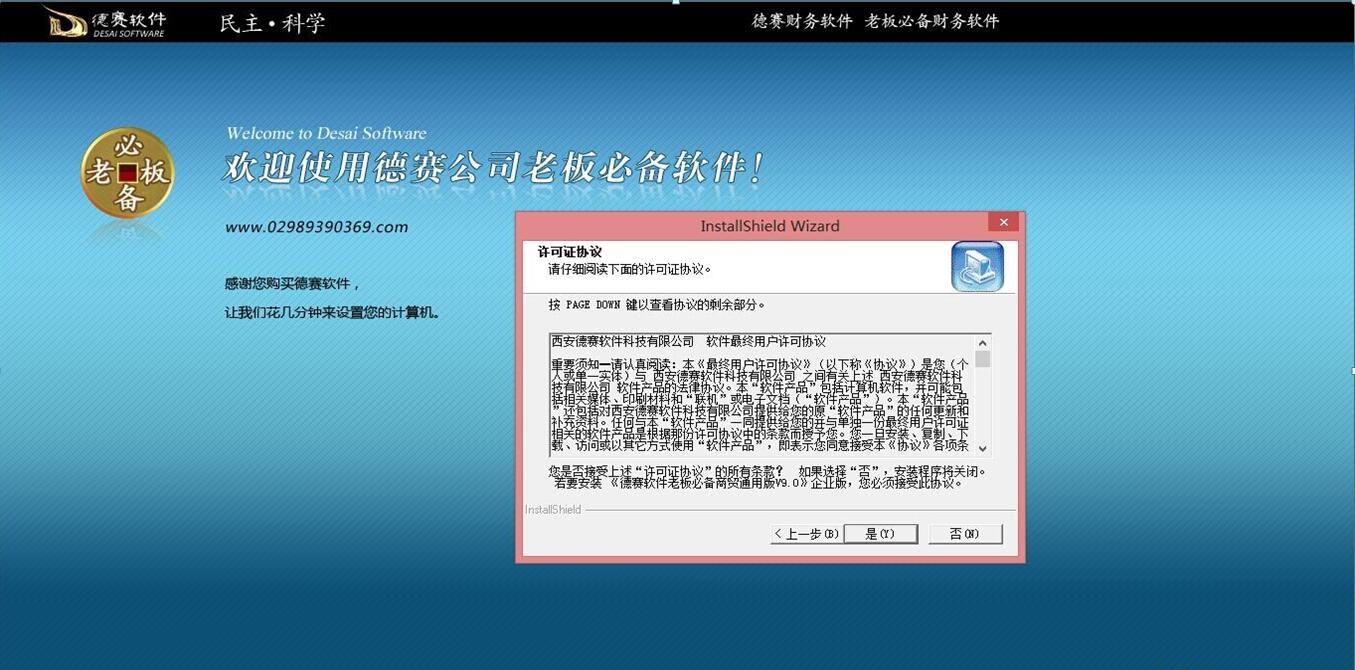Click the 许可证协议 heading in the dialog
The width and height of the screenshot is (1355, 670).
570,252
